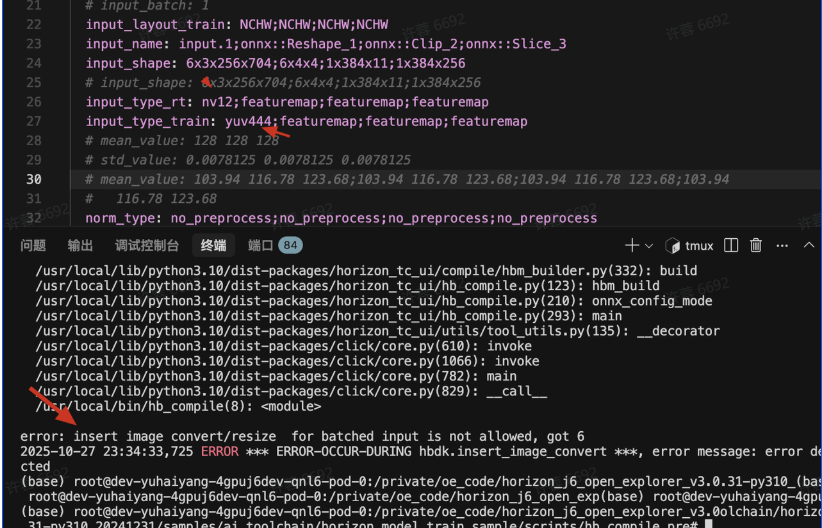Place cursor on yuv444 in input_type_train

(x=248, y=122)
